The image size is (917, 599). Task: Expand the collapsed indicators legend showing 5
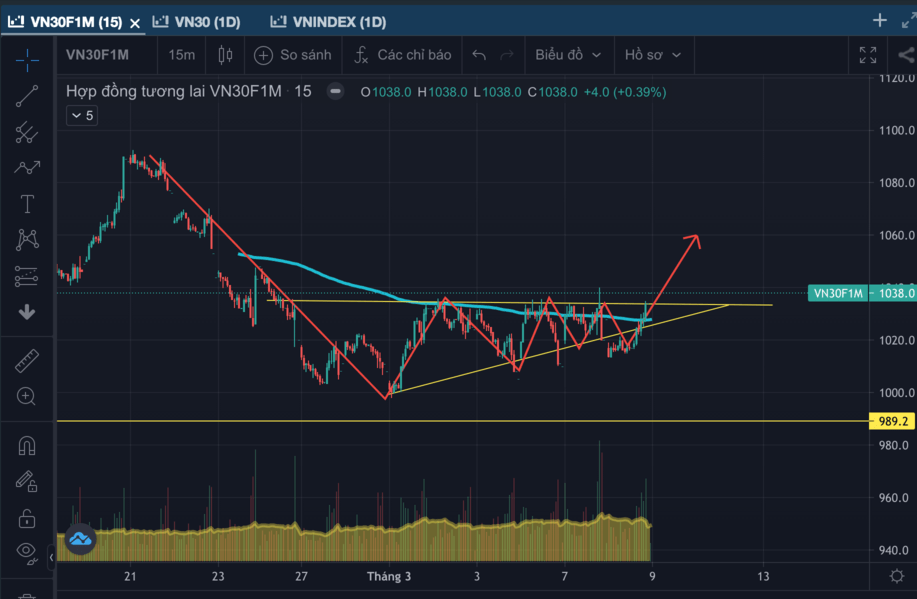[x=81, y=115]
